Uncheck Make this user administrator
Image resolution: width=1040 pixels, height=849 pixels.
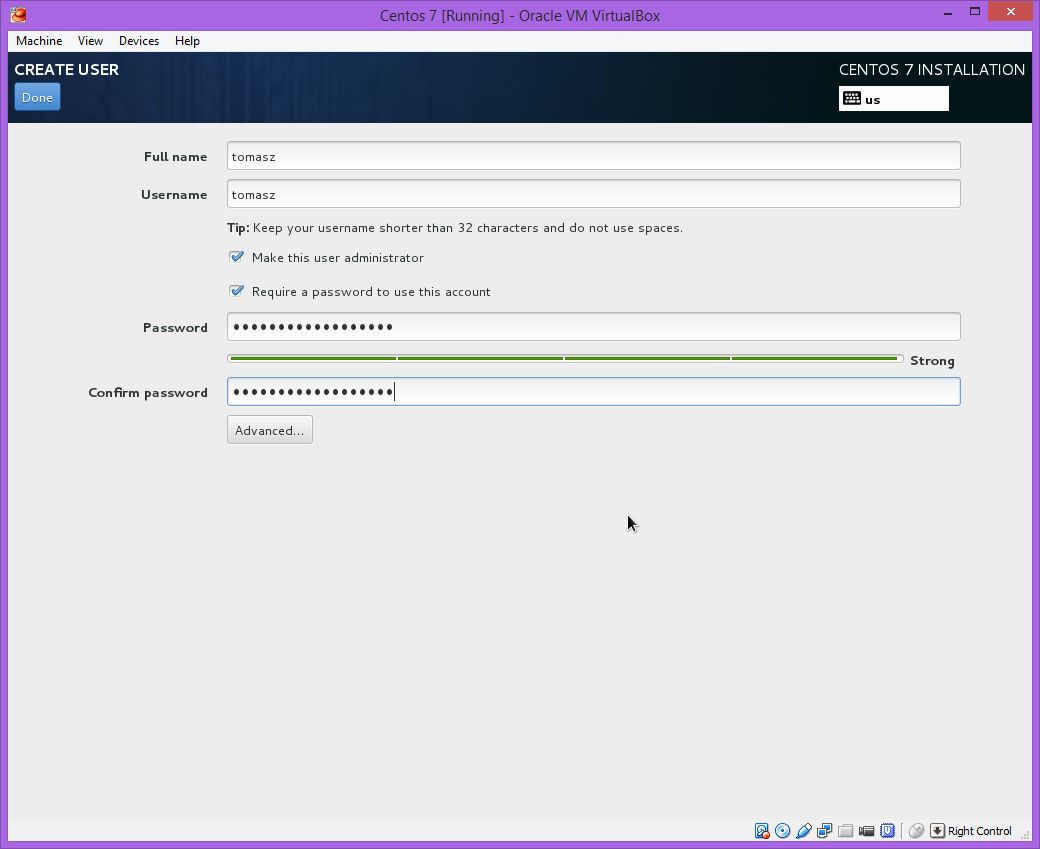pyautogui.click(x=236, y=257)
